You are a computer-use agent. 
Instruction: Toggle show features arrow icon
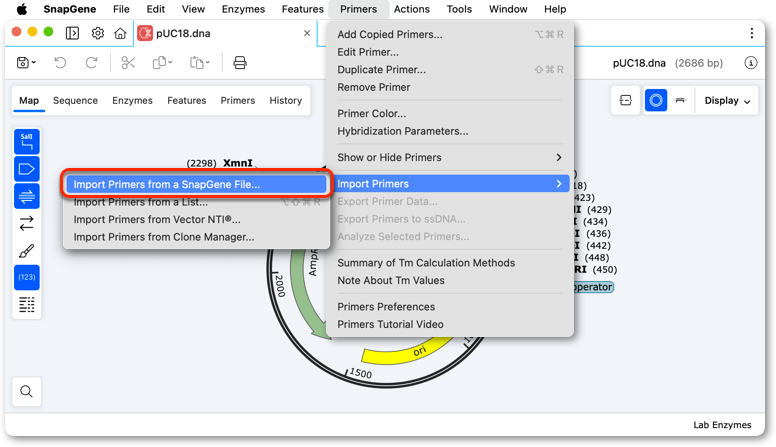click(27, 169)
